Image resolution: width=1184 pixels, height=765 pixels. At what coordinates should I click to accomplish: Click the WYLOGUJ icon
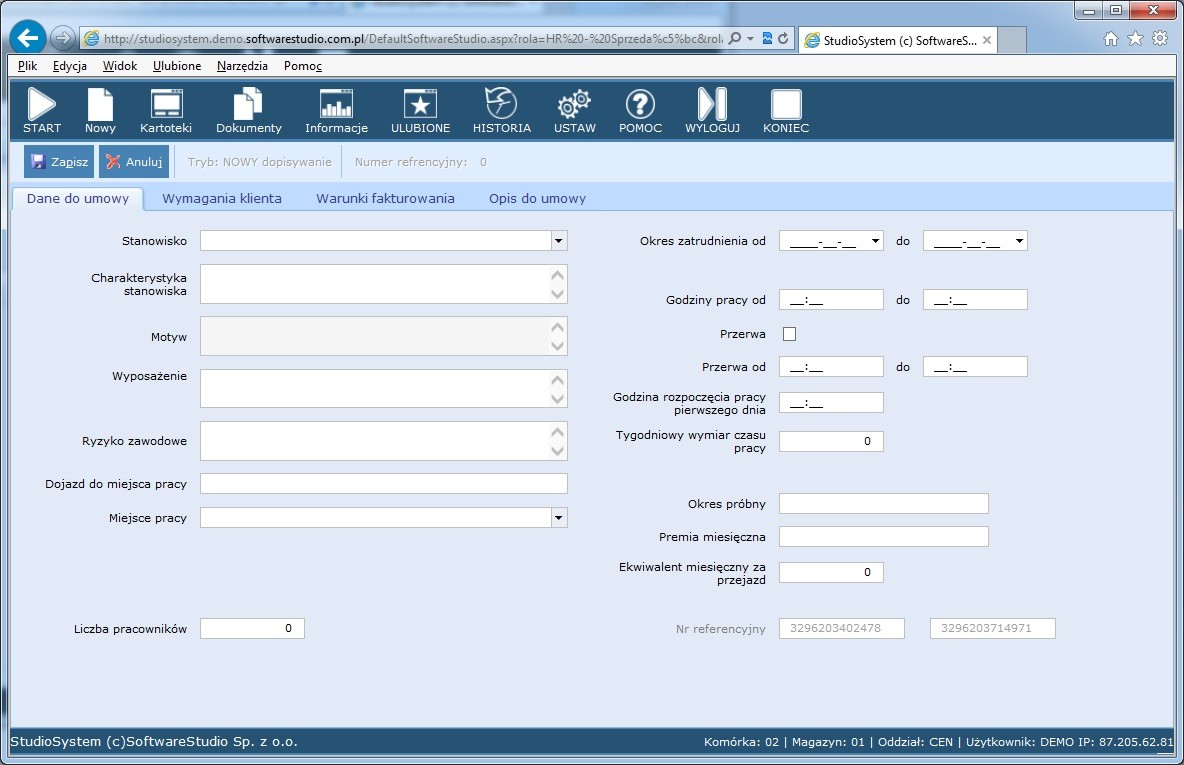712,110
